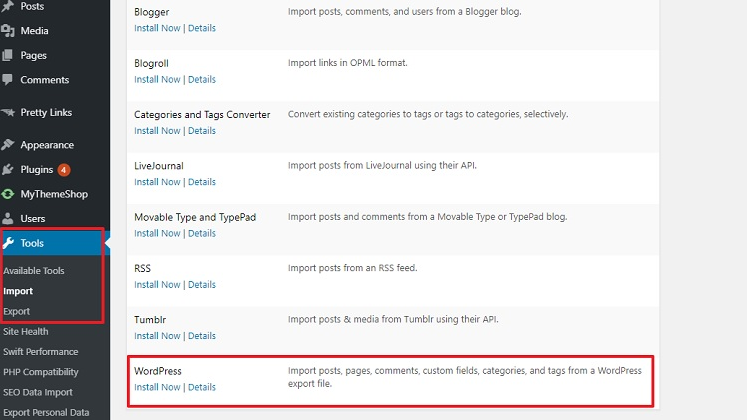Click the 'Blogroll' importer title

(x=151, y=63)
